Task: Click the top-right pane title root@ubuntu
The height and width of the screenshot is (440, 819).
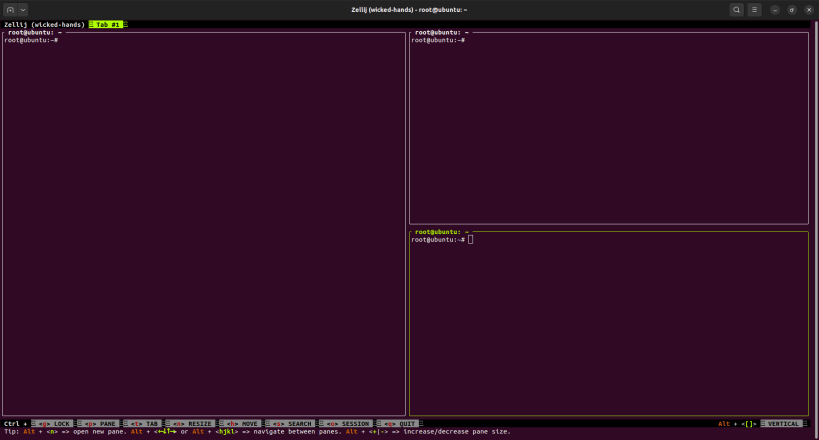Action: pyautogui.click(x=441, y=32)
